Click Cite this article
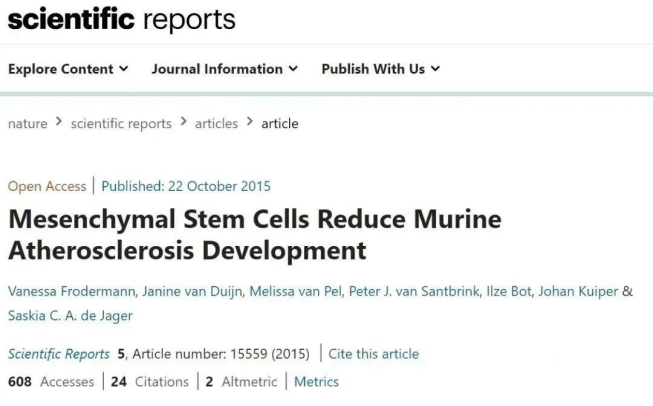Image resolution: width=653 pixels, height=406 pixels. [373, 354]
